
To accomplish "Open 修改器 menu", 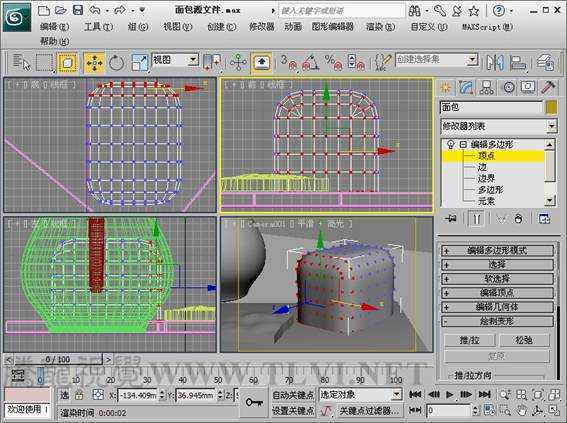I will click(x=262, y=26).
